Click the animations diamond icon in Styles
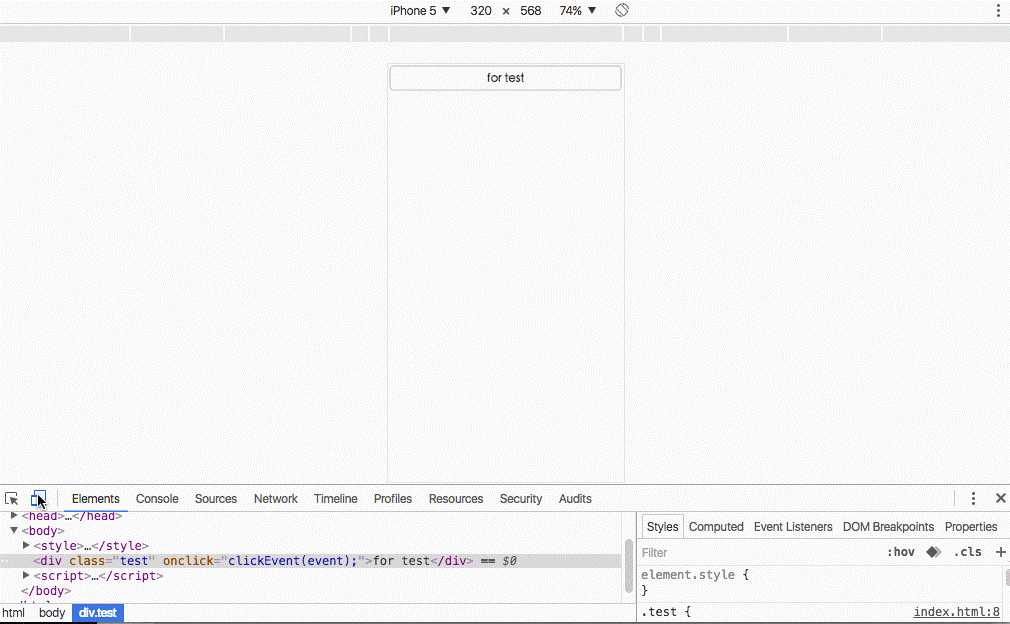Image resolution: width=1010 pixels, height=624 pixels. tap(933, 552)
